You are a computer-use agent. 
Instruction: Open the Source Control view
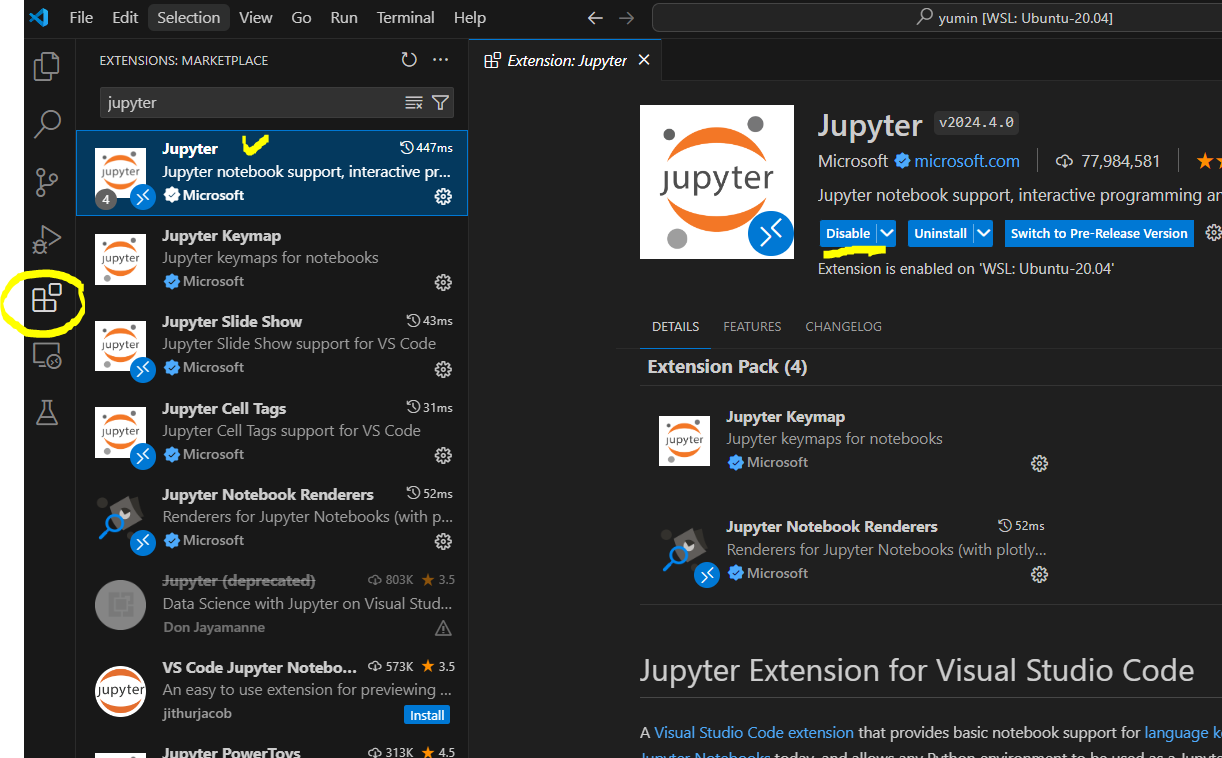[47, 182]
